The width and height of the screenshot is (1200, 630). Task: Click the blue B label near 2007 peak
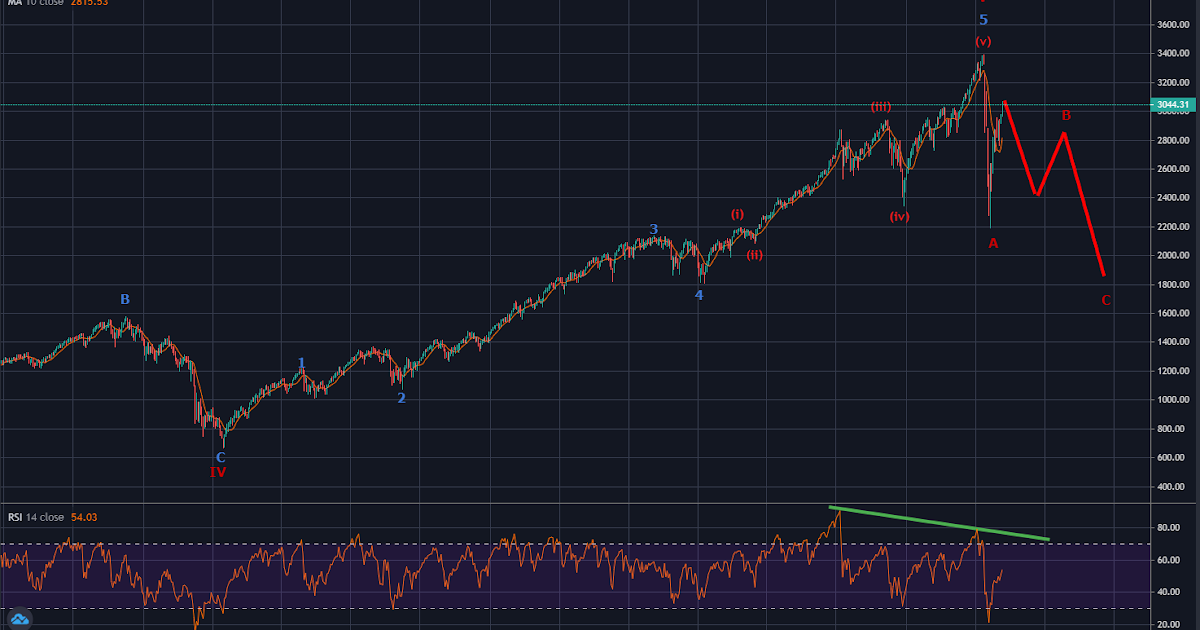point(125,299)
